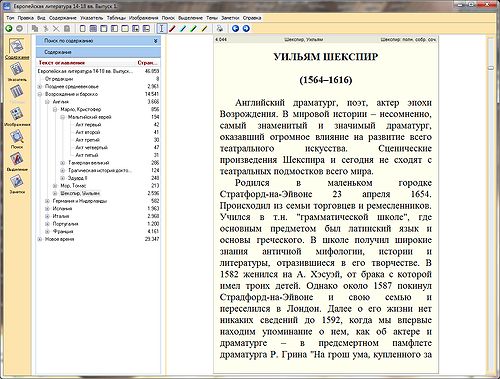Expand the Франция tree node
Screen dimensions: 500x379
click(48, 231)
